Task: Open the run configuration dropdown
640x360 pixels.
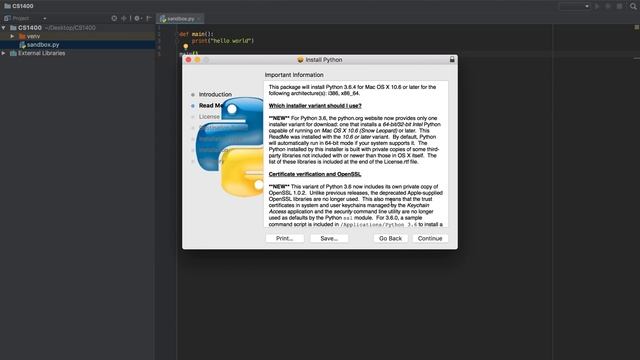Action: (x=574, y=6)
